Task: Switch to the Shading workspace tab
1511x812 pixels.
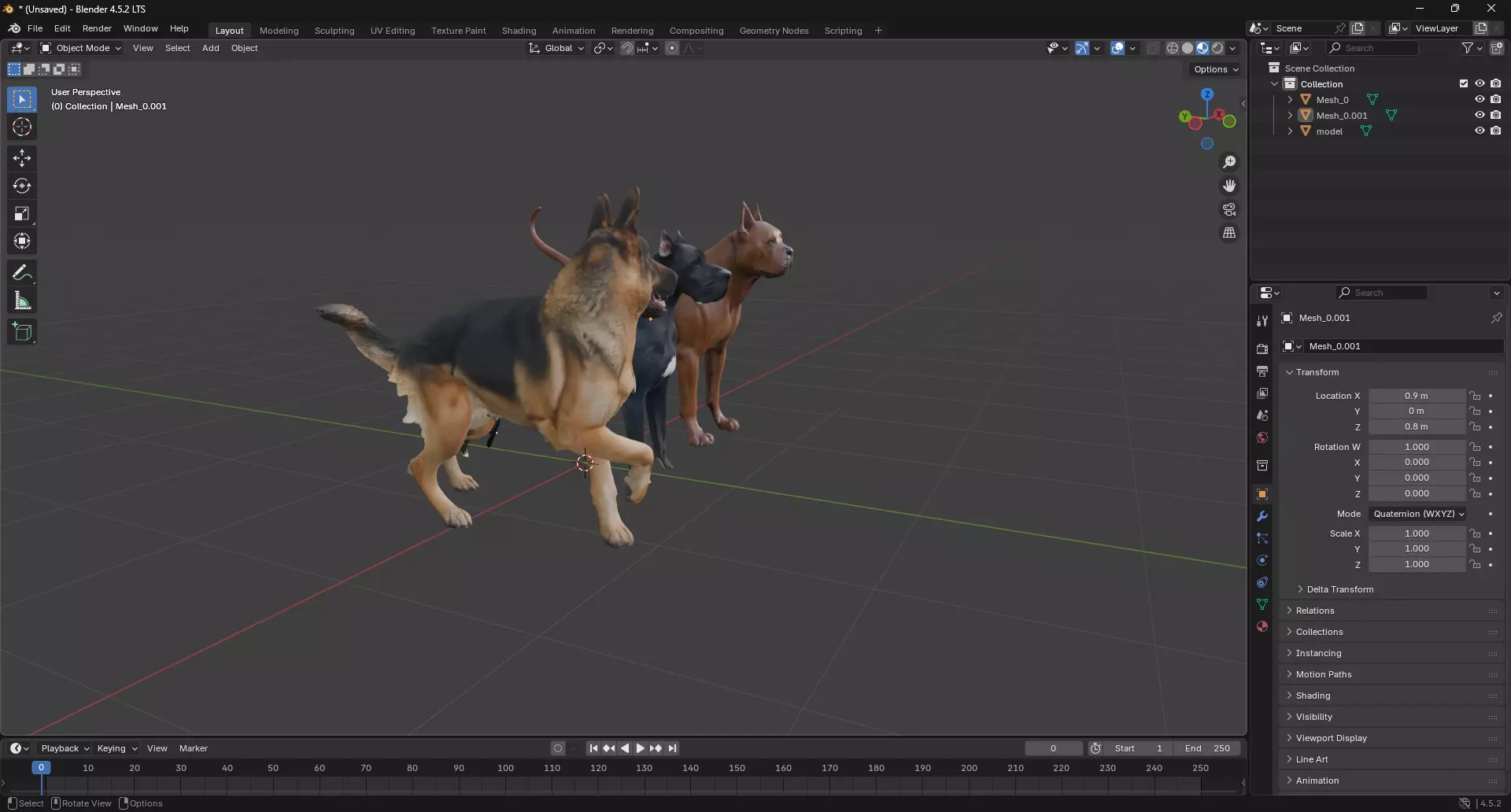Action: [519, 31]
